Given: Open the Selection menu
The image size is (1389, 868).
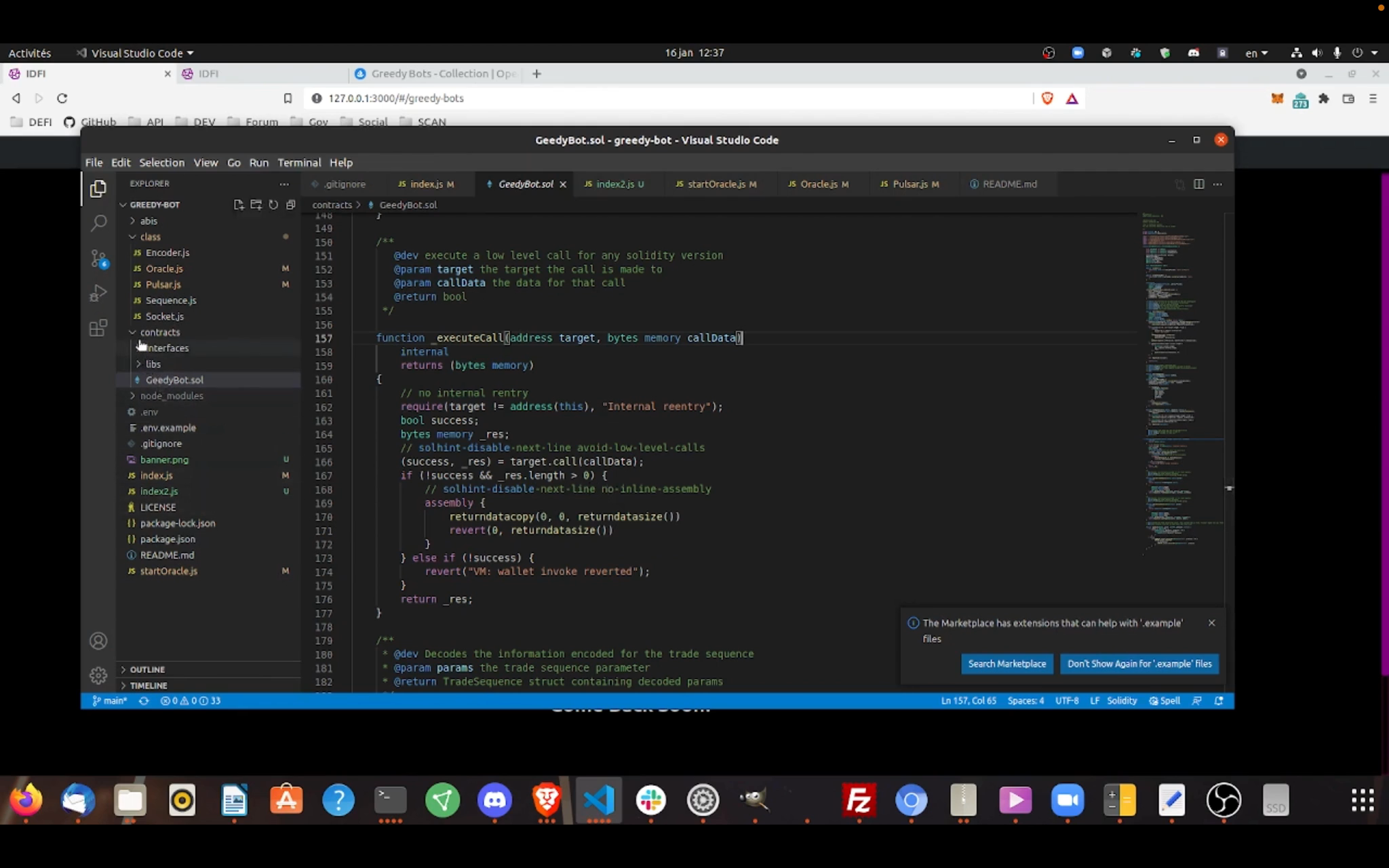Looking at the screenshot, I should pyautogui.click(x=161, y=163).
